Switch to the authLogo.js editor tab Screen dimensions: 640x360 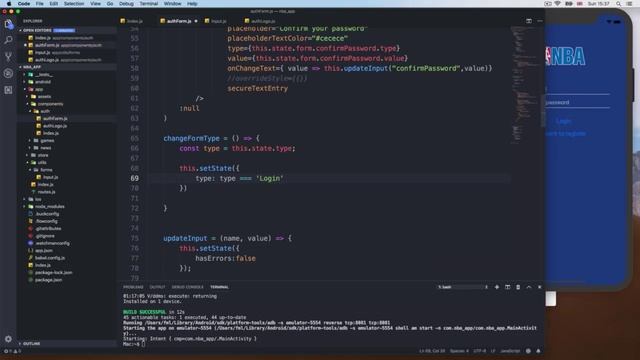click(262, 21)
